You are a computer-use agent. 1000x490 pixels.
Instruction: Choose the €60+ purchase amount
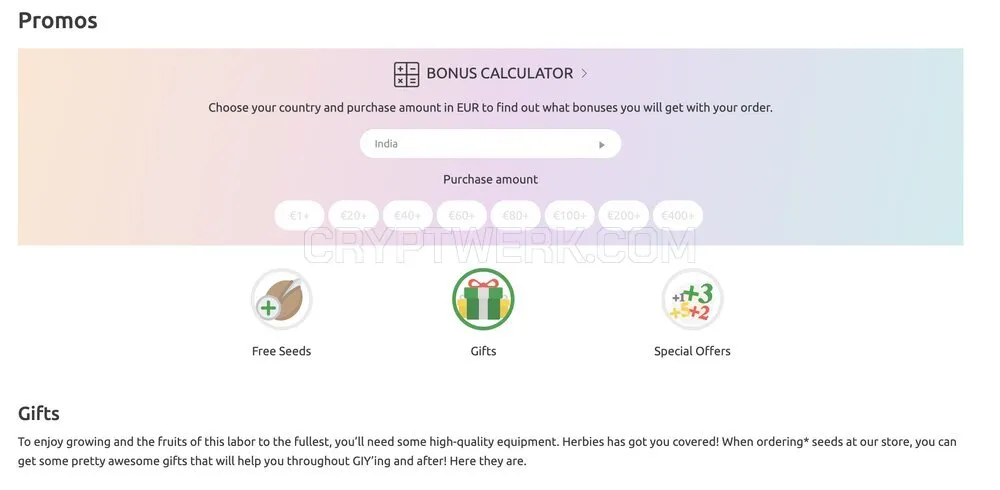461,216
